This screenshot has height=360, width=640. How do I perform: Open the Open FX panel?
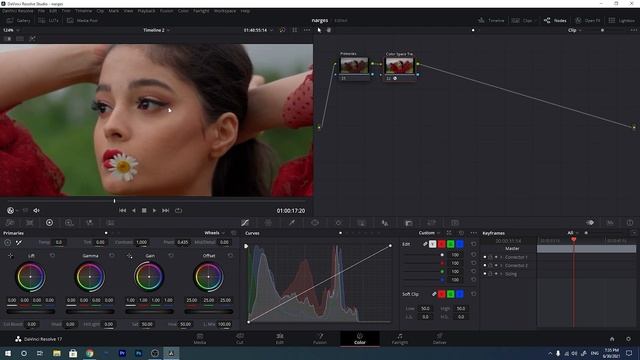tap(588, 20)
